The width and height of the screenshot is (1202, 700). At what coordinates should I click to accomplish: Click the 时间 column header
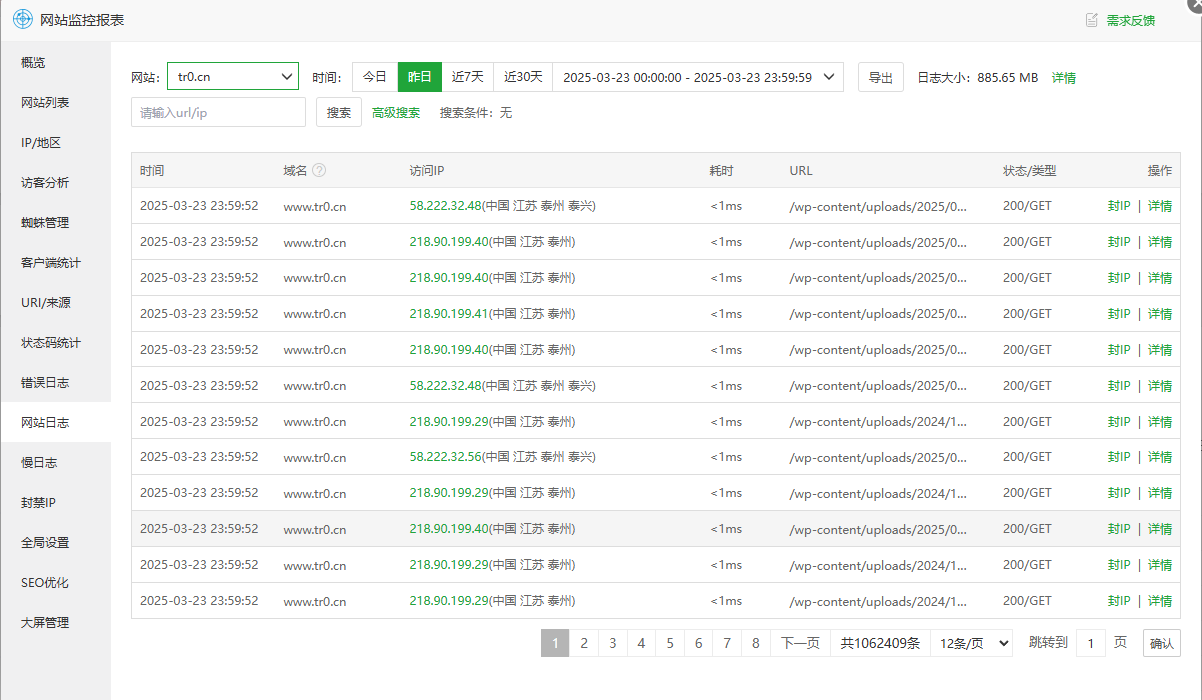click(x=152, y=171)
